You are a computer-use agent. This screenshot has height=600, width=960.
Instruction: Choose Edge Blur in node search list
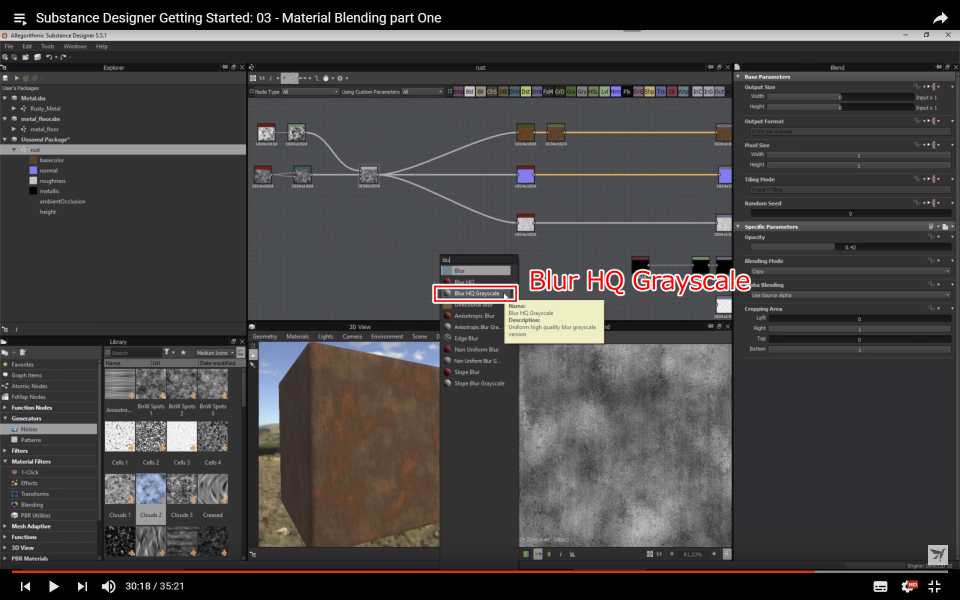(x=466, y=339)
